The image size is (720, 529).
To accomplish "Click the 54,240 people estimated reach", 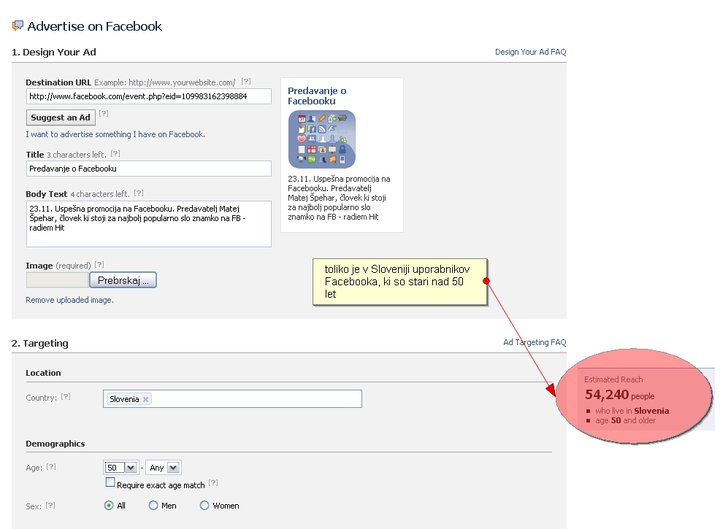I will [619, 394].
